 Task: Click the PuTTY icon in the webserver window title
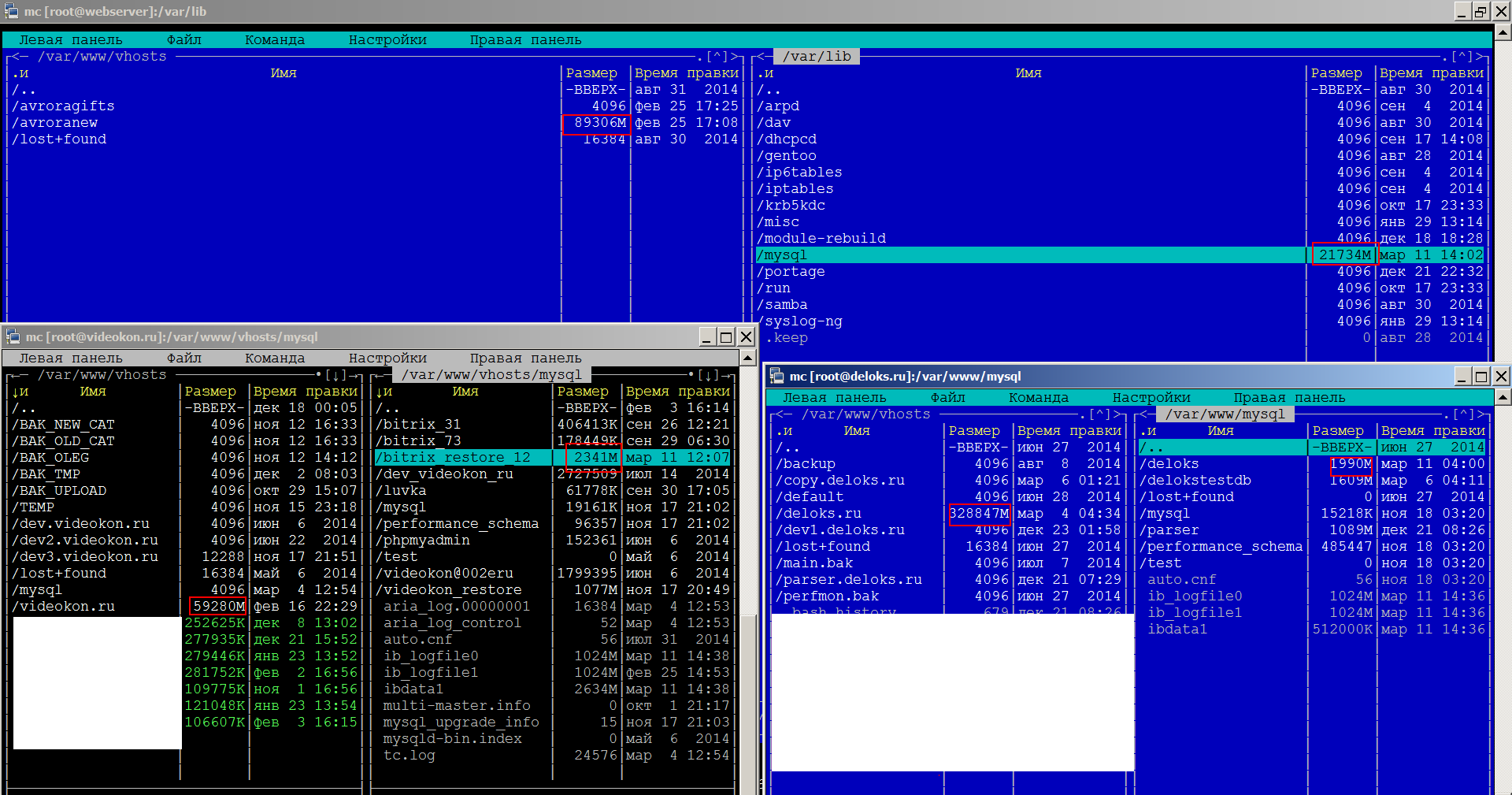pos(11,11)
